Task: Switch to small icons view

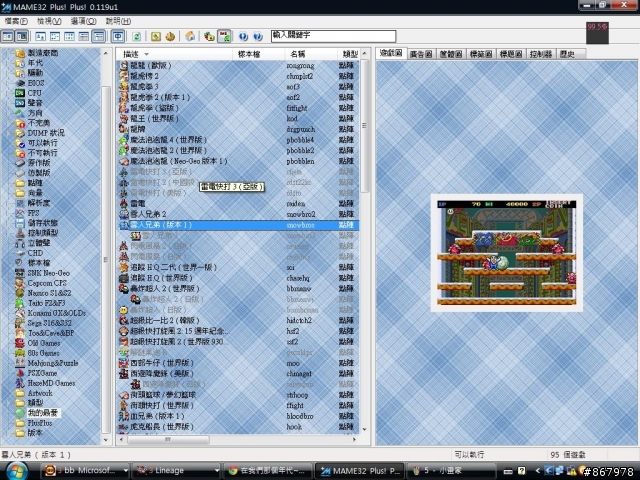Action: (55, 37)
